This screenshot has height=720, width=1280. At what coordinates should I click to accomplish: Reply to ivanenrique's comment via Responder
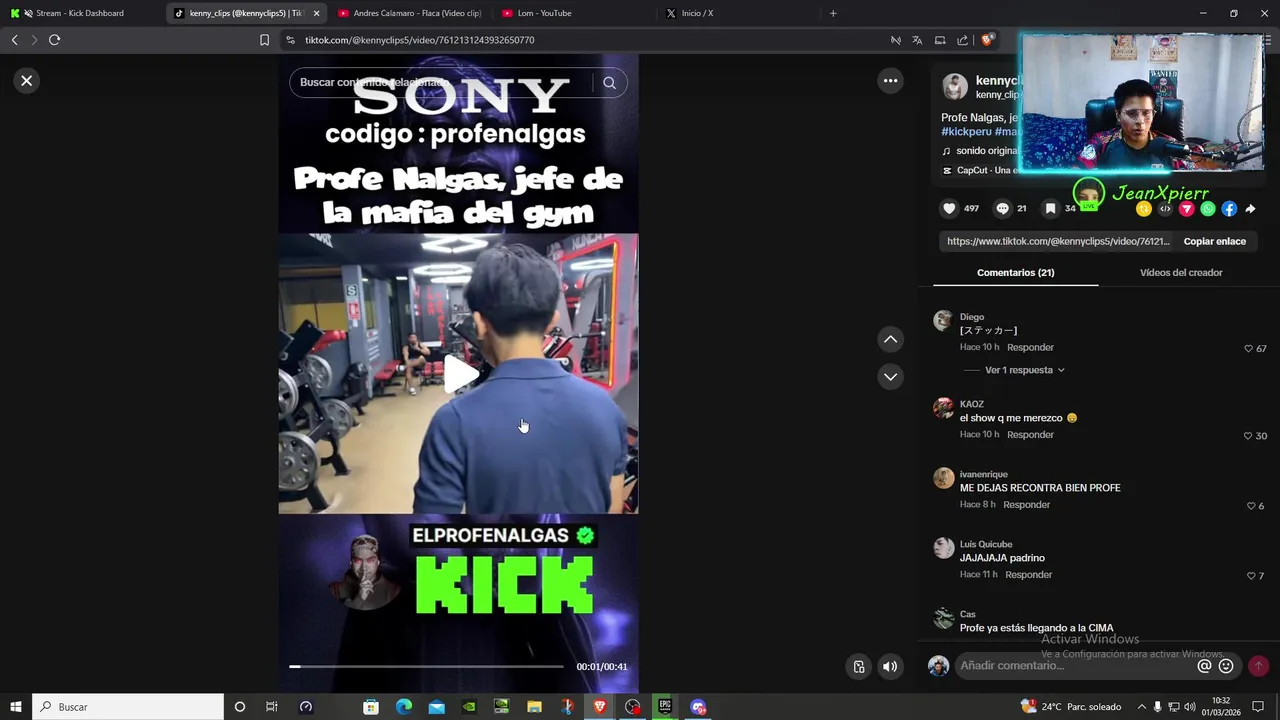coord(1026,505)
